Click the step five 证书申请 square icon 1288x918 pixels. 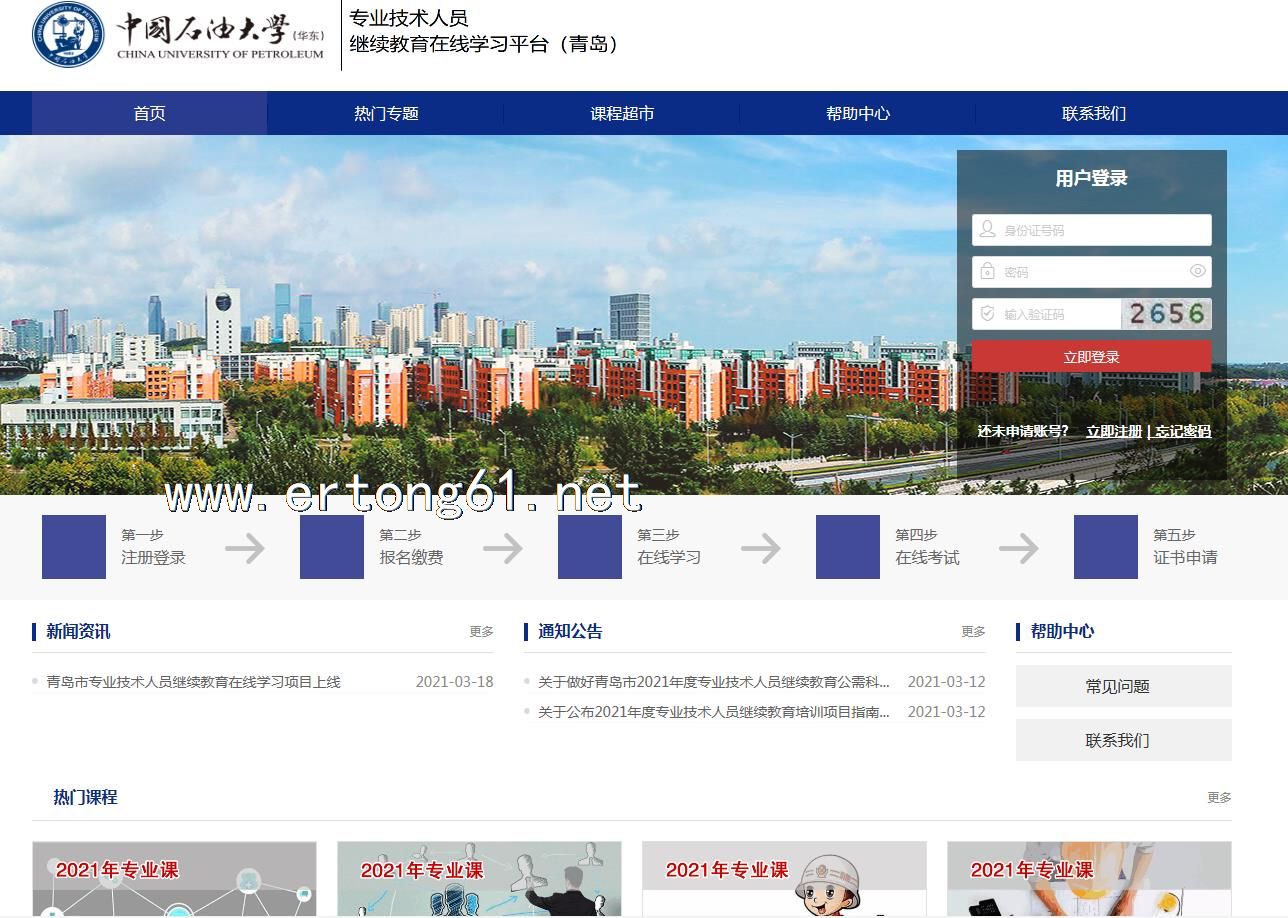tap(1106, 547)
